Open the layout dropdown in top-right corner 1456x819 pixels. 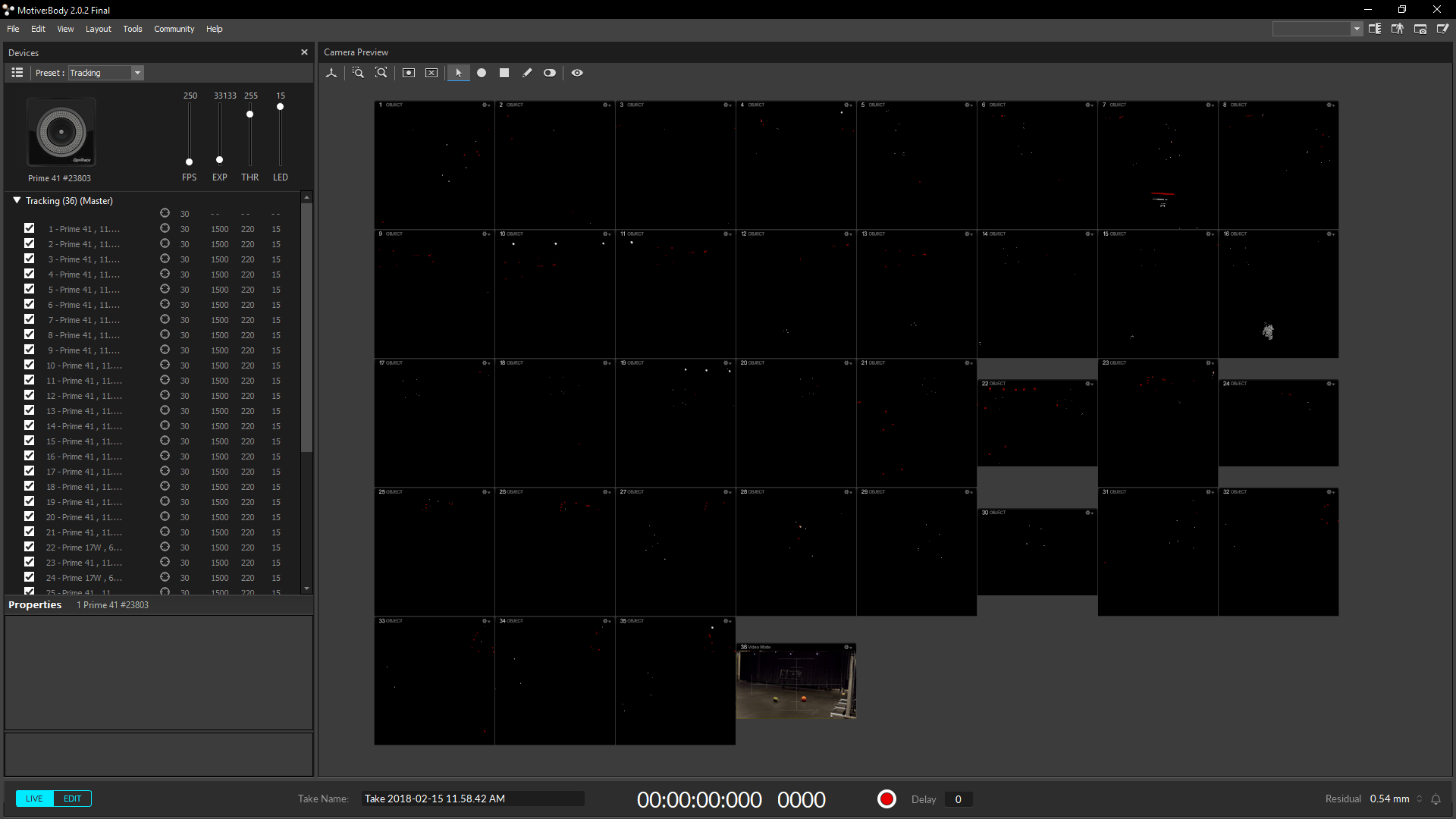point(1357,29)
